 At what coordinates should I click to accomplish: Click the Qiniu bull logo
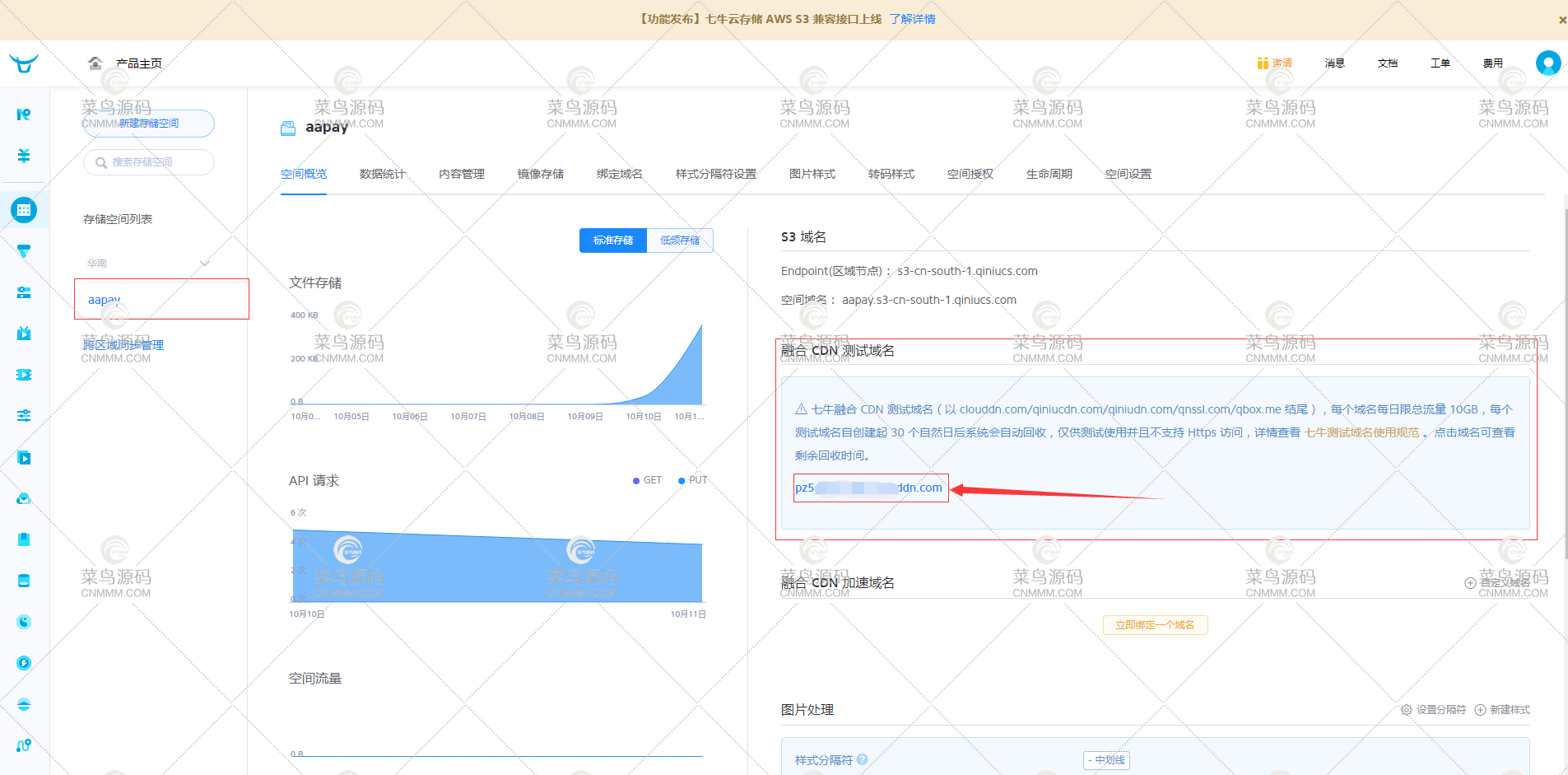coord(24,63)
